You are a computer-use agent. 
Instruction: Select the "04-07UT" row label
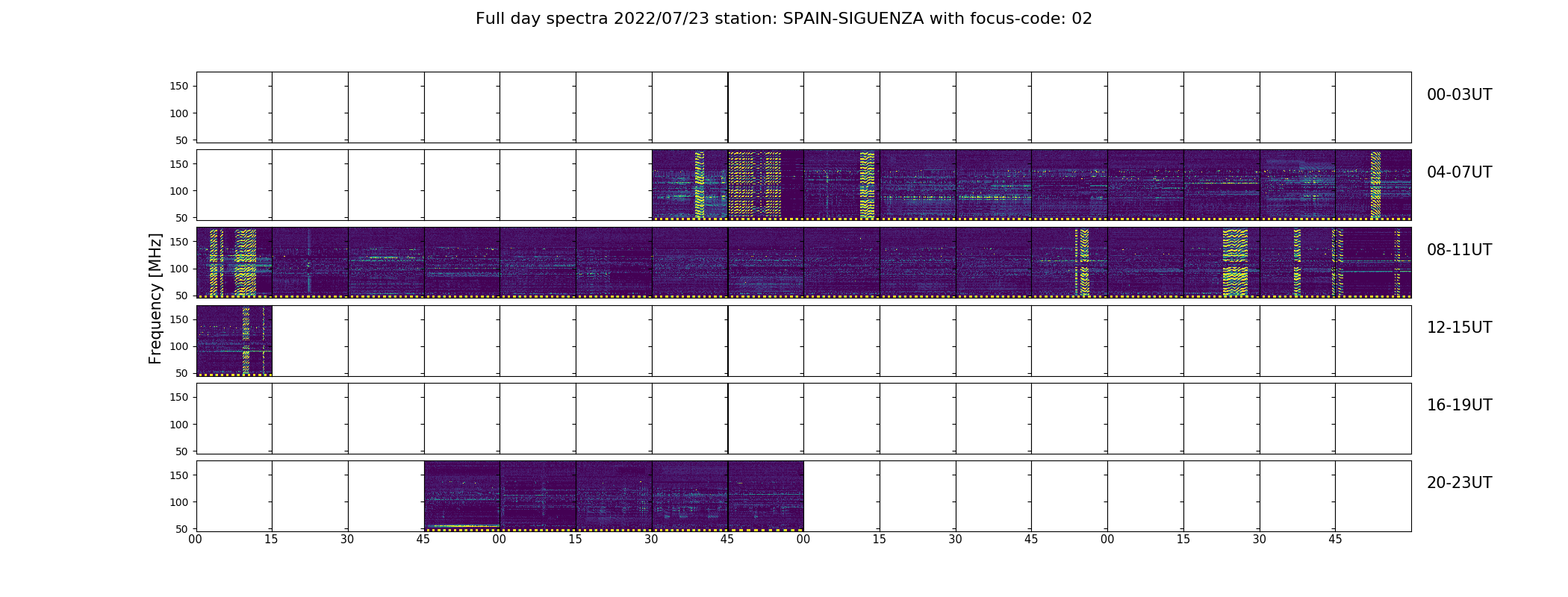pyautogui.click(x=1459, y=172)
